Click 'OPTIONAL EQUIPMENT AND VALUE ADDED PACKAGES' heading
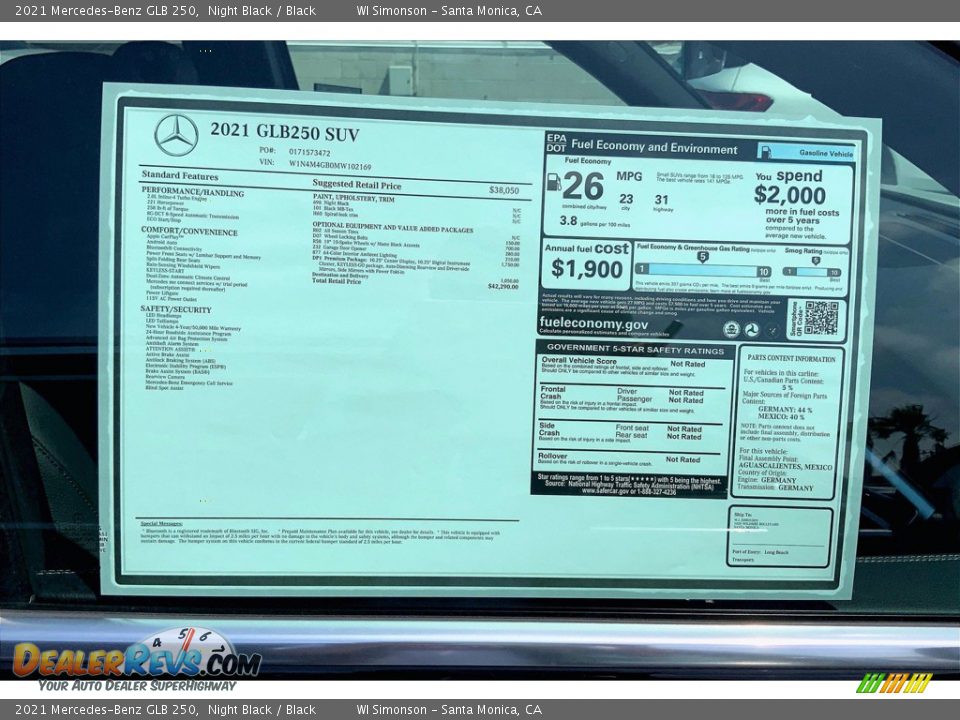The width and height of the screenshot is (960, 720). click(x=393, y=227)
